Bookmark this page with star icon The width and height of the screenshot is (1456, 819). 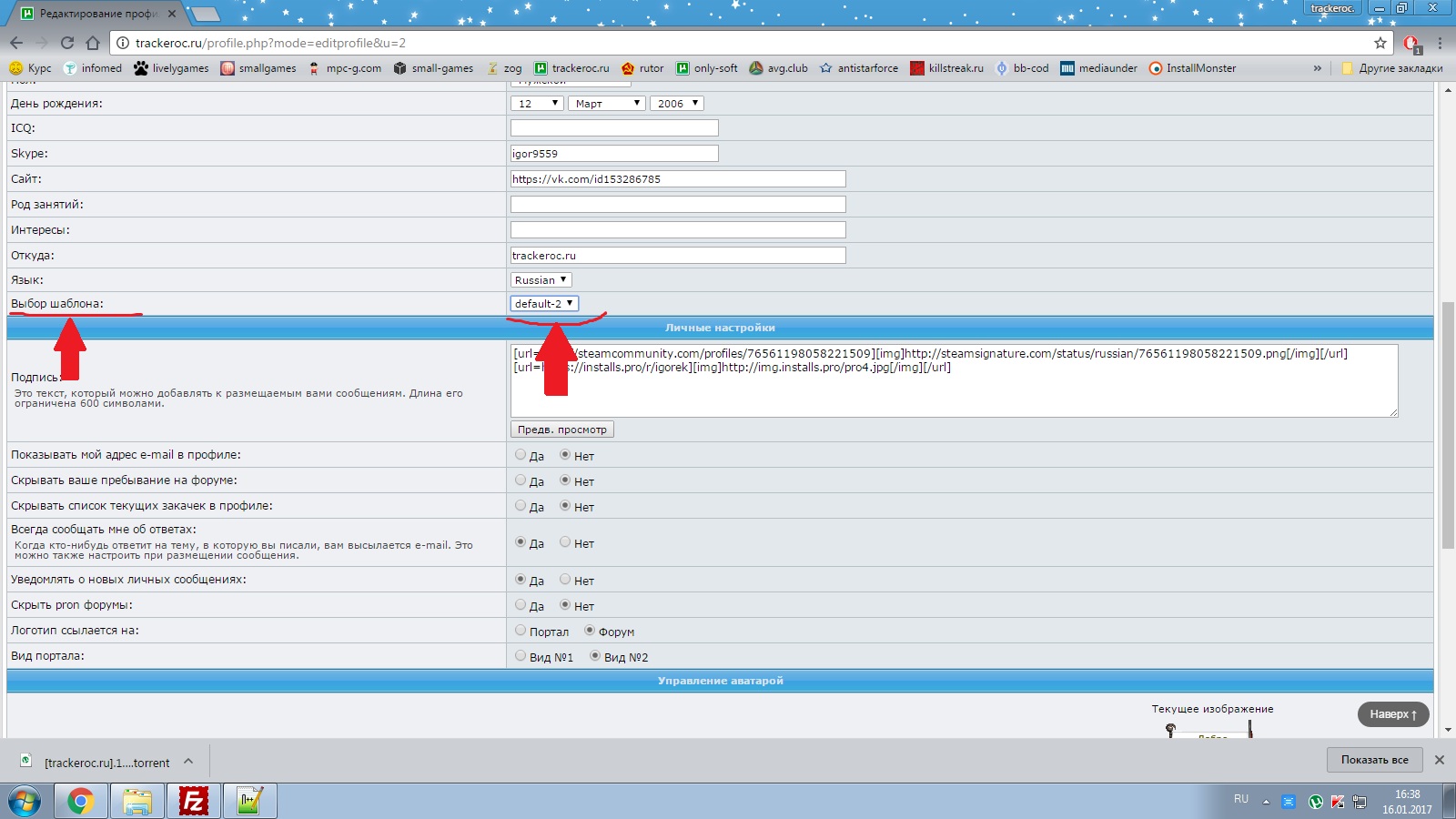coord(1380,43)
